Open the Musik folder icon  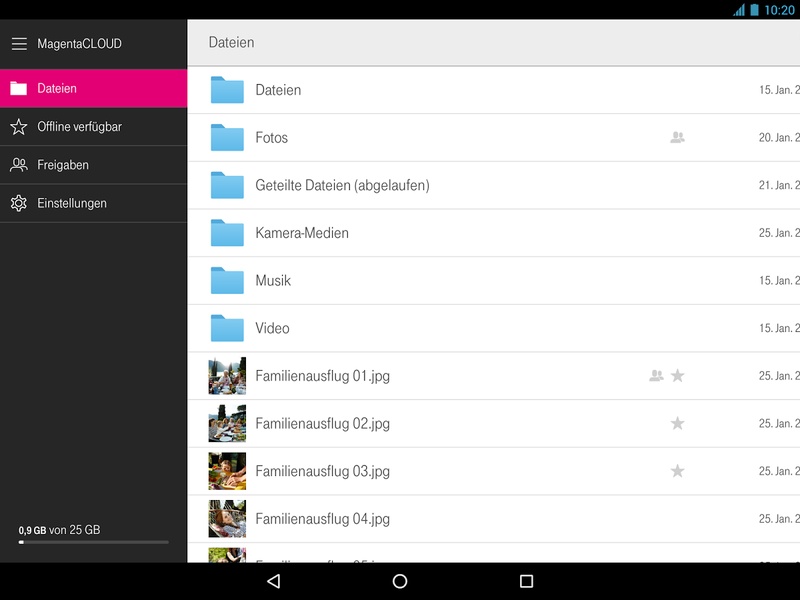click(x=227, y=280)
